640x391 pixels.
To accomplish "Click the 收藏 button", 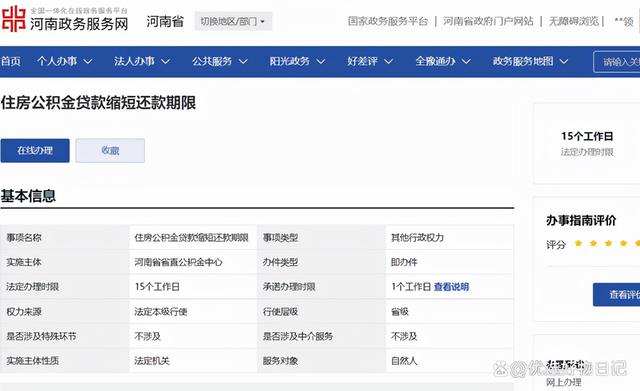I will tap(110, 151).
